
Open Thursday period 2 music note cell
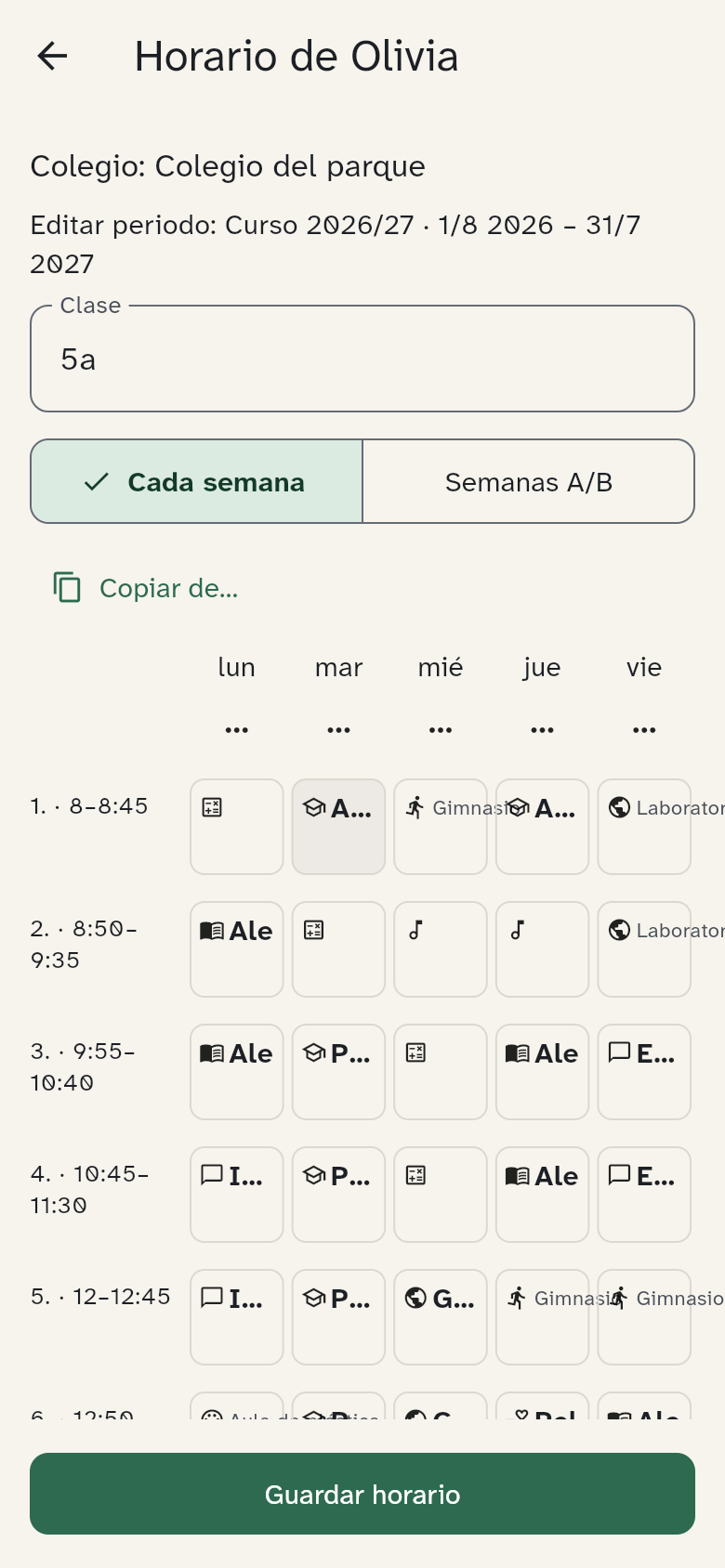pyautogui.click(x=542, y=949)
